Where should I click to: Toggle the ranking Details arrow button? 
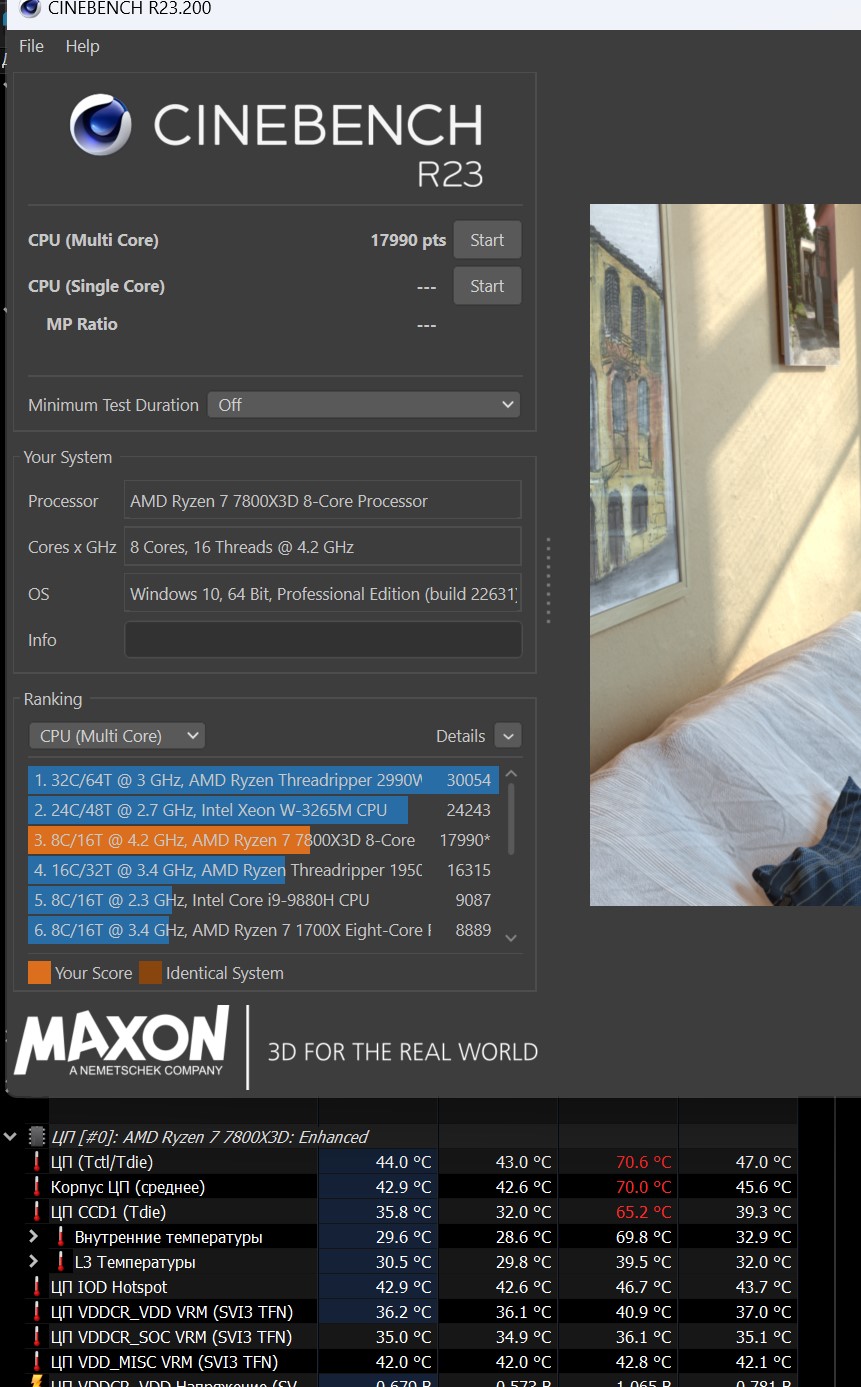pos(508,736)
